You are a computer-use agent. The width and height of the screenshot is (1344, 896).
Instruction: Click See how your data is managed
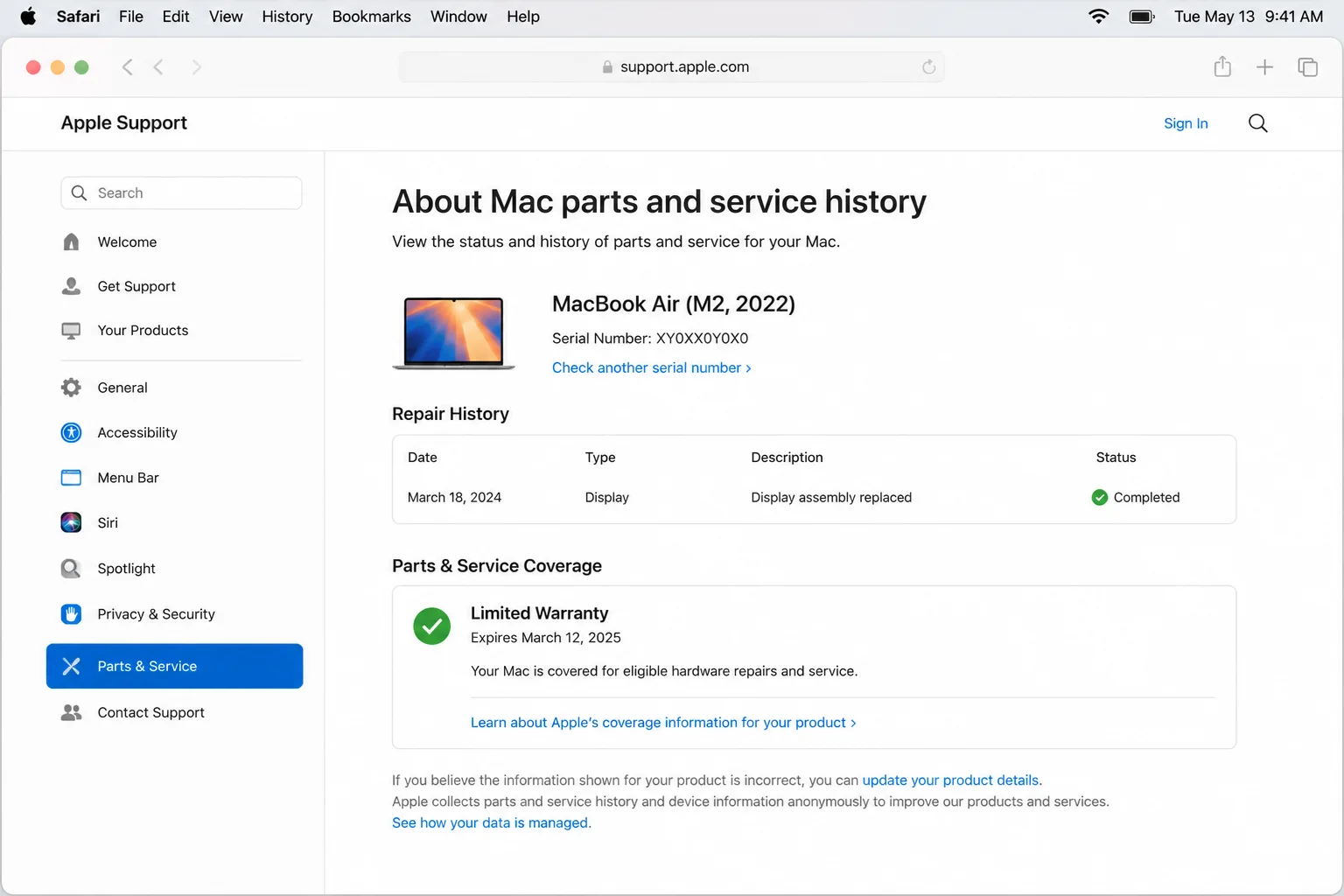click(491, 823)
